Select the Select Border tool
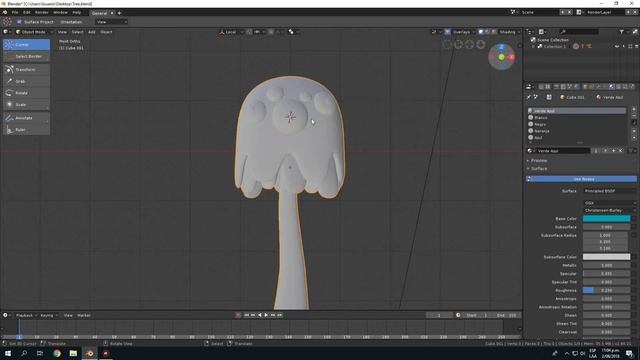The height and width of the screenshot is (360, 640). [x=27, y=56]
